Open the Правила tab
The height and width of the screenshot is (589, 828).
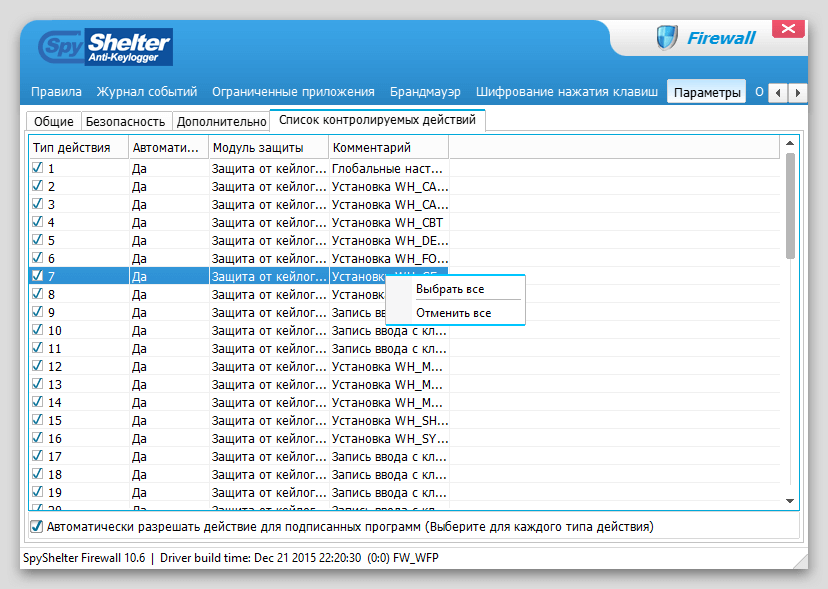(56, 92)
